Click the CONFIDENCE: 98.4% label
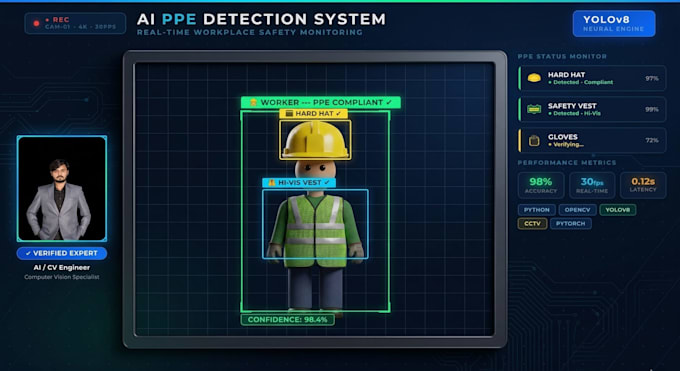Screen dimensions: 680x371 click(288, 320)
